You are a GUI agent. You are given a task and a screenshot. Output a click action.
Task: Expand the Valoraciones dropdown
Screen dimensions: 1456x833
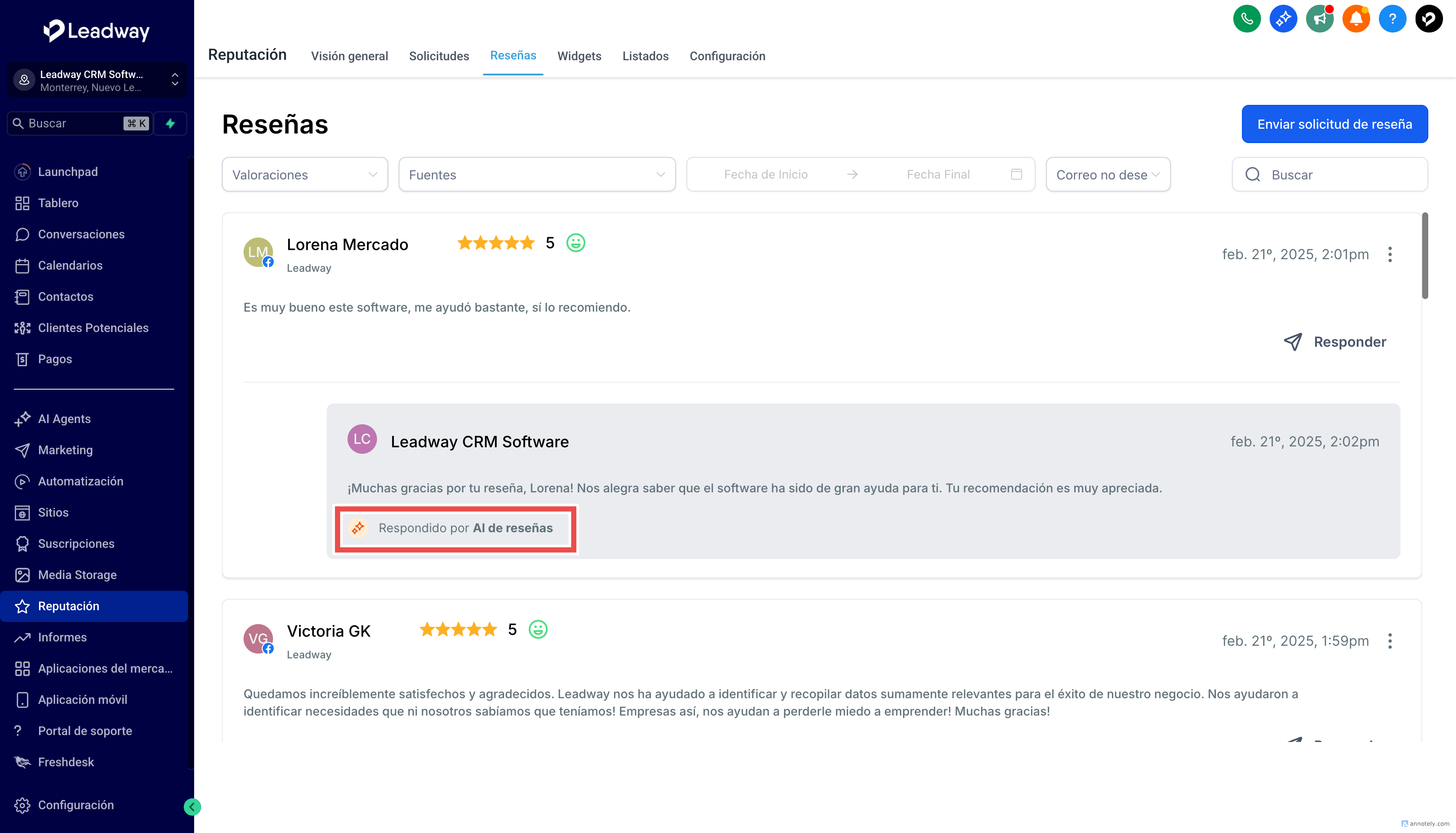click(305, 175)
